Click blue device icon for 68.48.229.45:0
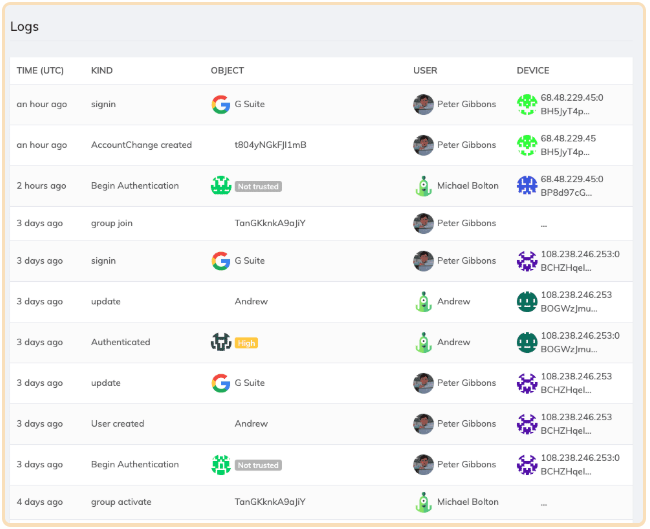Screen dimensions: 650x529 point(526,185)
